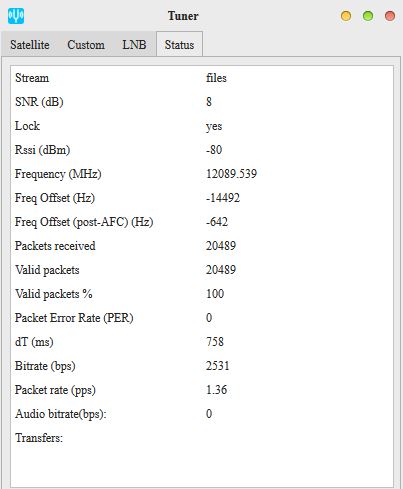Click the green maximize window circle
Screen dimensions: 403x489
(x=368, y=16)
